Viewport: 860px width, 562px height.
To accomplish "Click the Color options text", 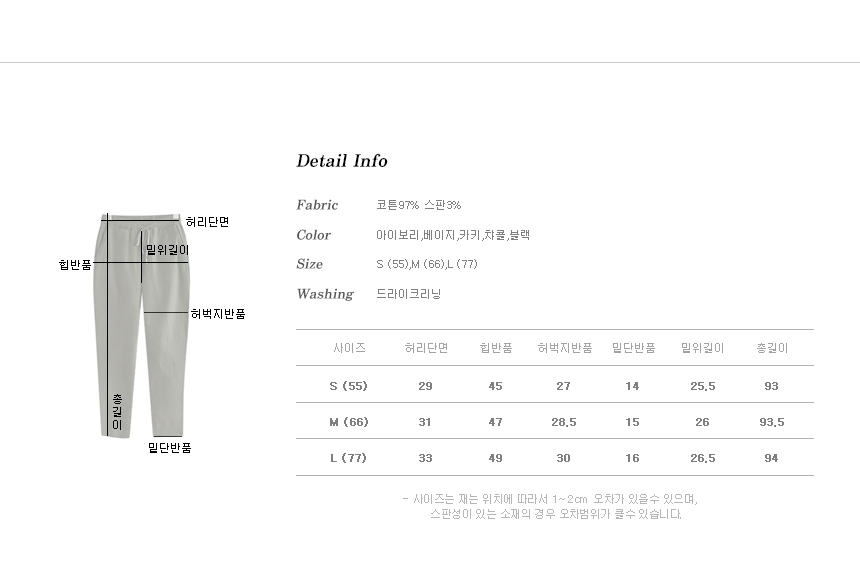I will (453, 235).
